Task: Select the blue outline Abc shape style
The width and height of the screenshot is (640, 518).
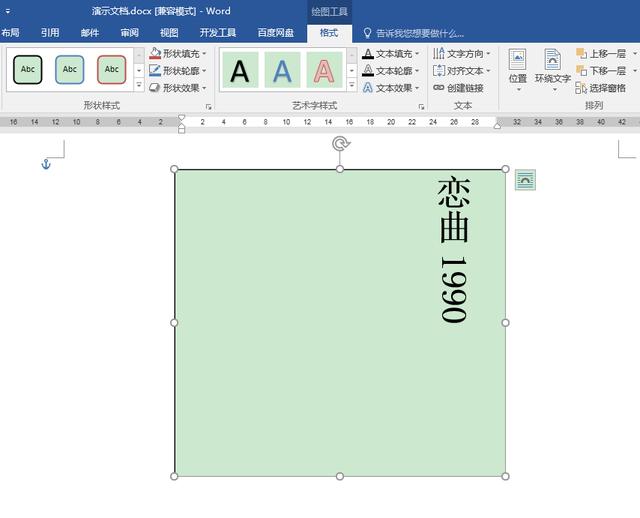Action: pyautogui.click(x=70, y=70)
